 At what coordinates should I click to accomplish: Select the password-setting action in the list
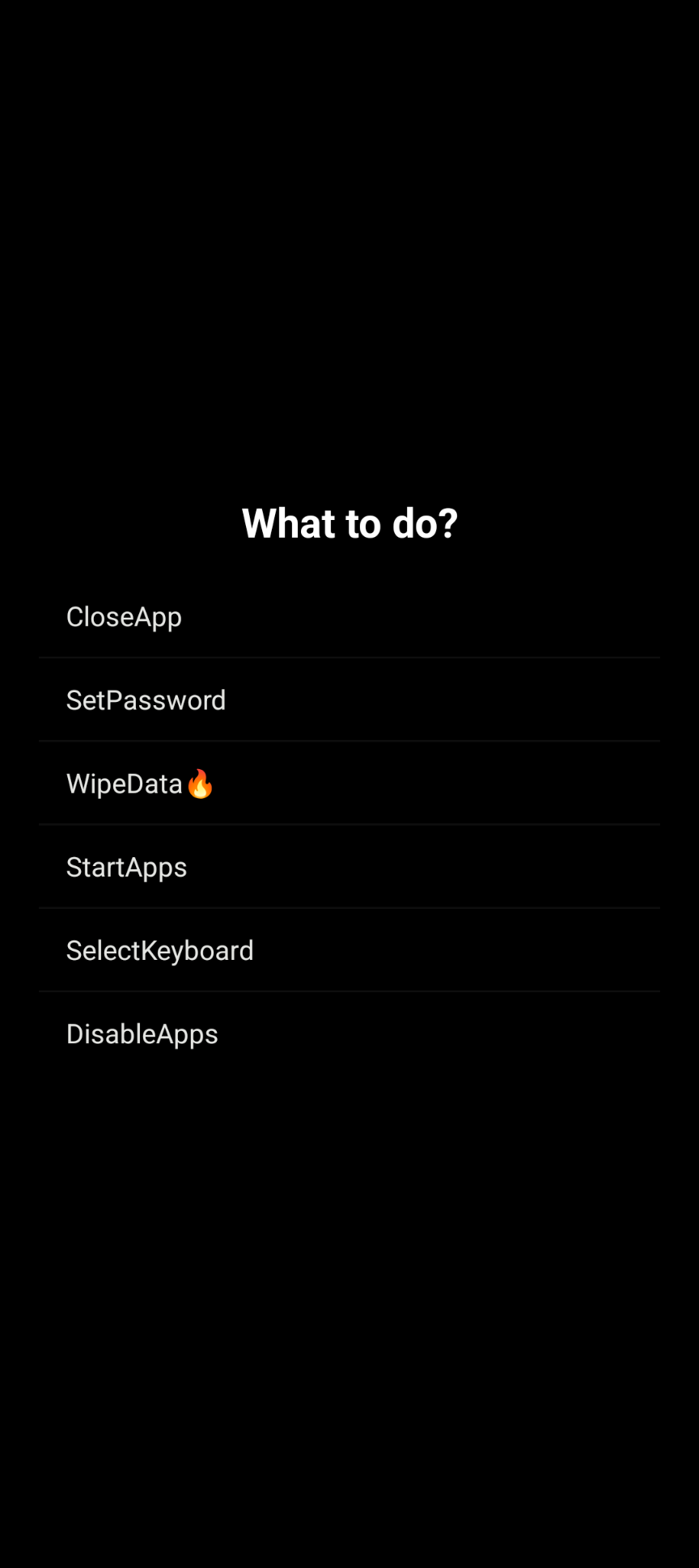pyautogui.click(x=146, y=700)
